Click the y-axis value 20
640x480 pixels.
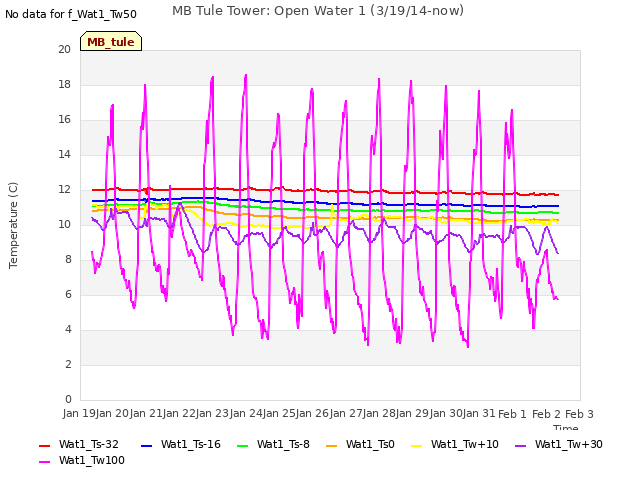[x=64, y=49]
